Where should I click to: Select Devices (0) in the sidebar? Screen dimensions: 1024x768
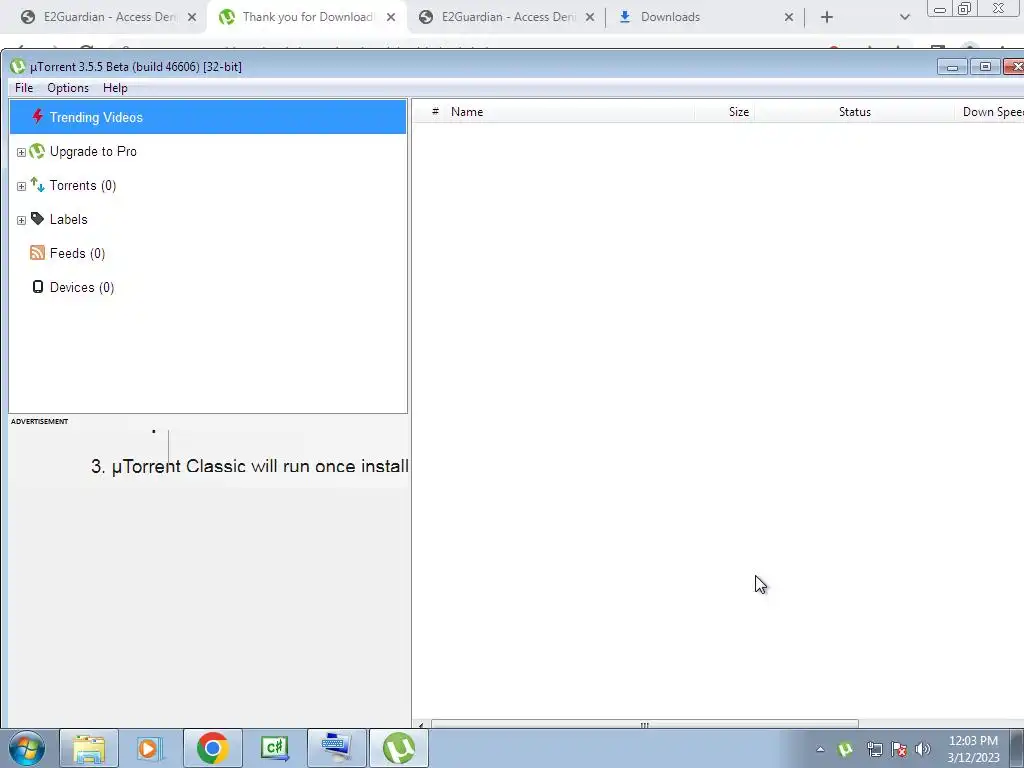(82, 287)
